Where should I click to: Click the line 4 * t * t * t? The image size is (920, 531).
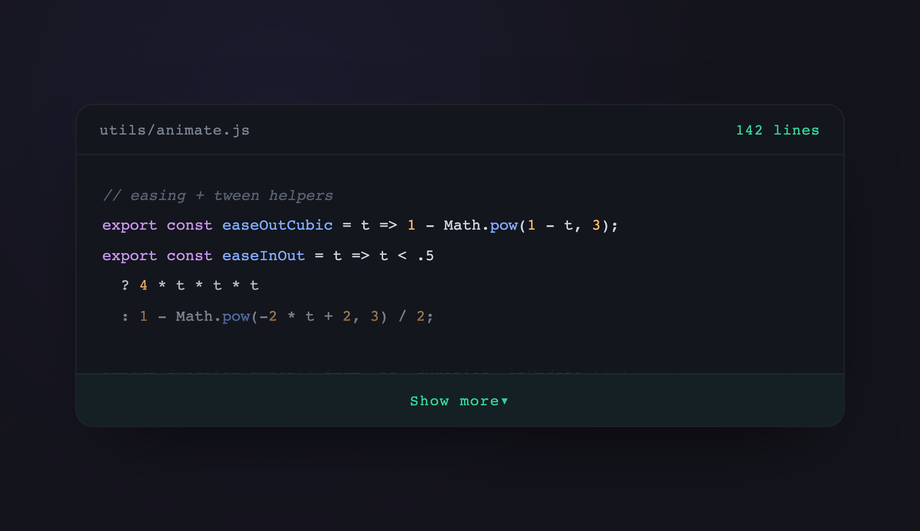[x=190, y=286]
